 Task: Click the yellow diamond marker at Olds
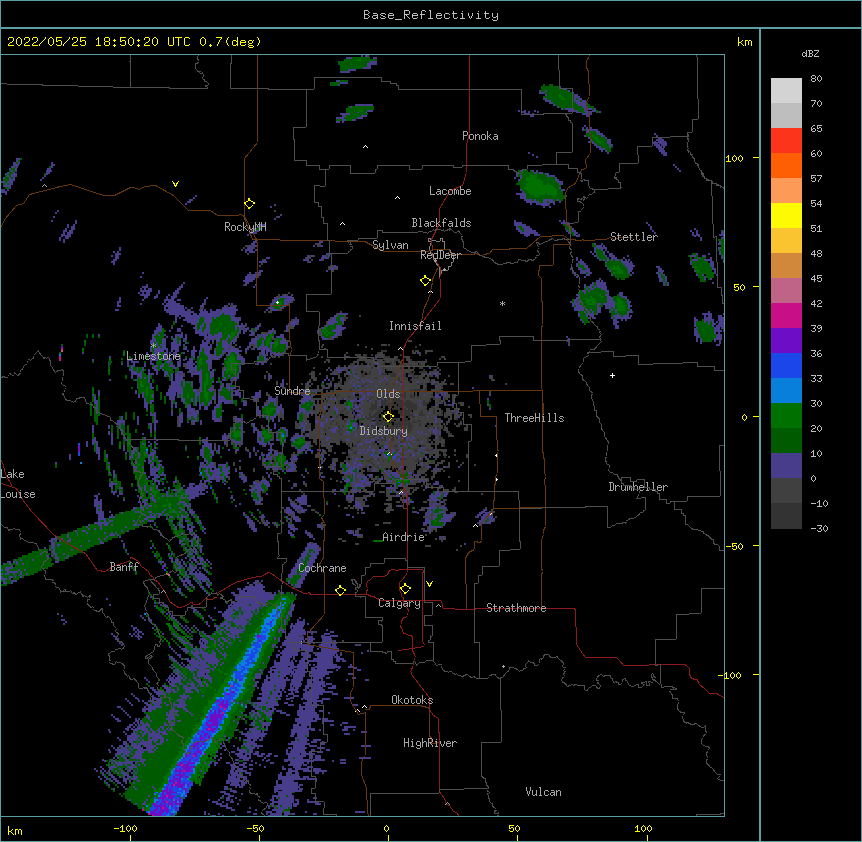(388, 416)
